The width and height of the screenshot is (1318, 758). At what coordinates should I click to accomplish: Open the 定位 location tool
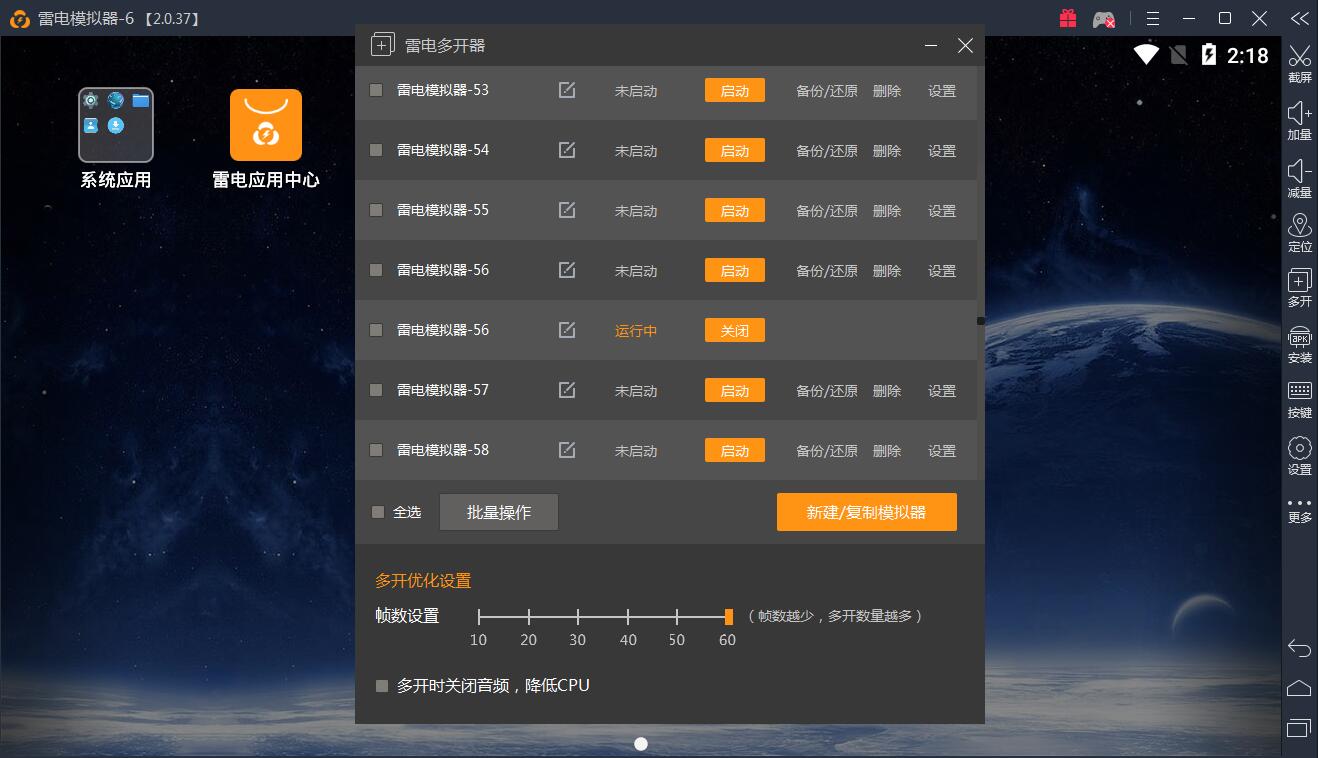tap(1299, 226)
